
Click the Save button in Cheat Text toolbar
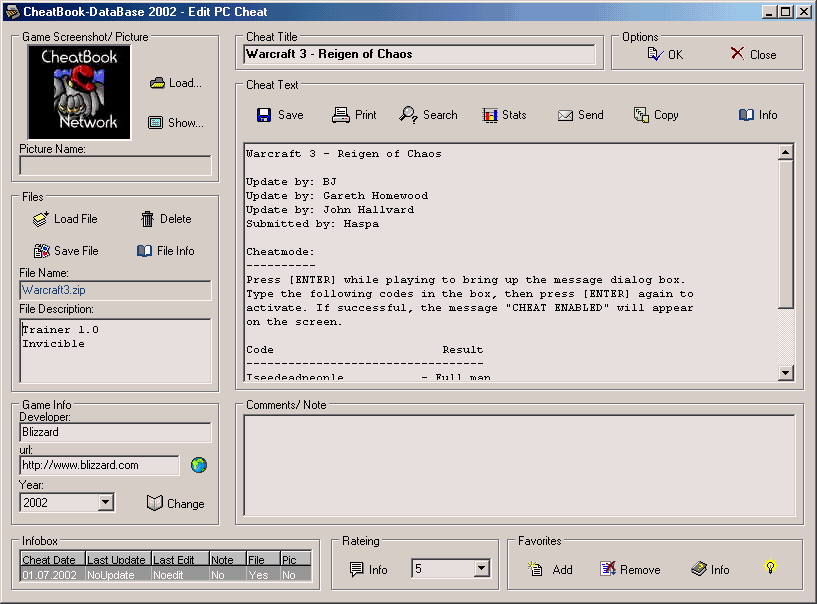pyautogui.click(x=280, y=115)
